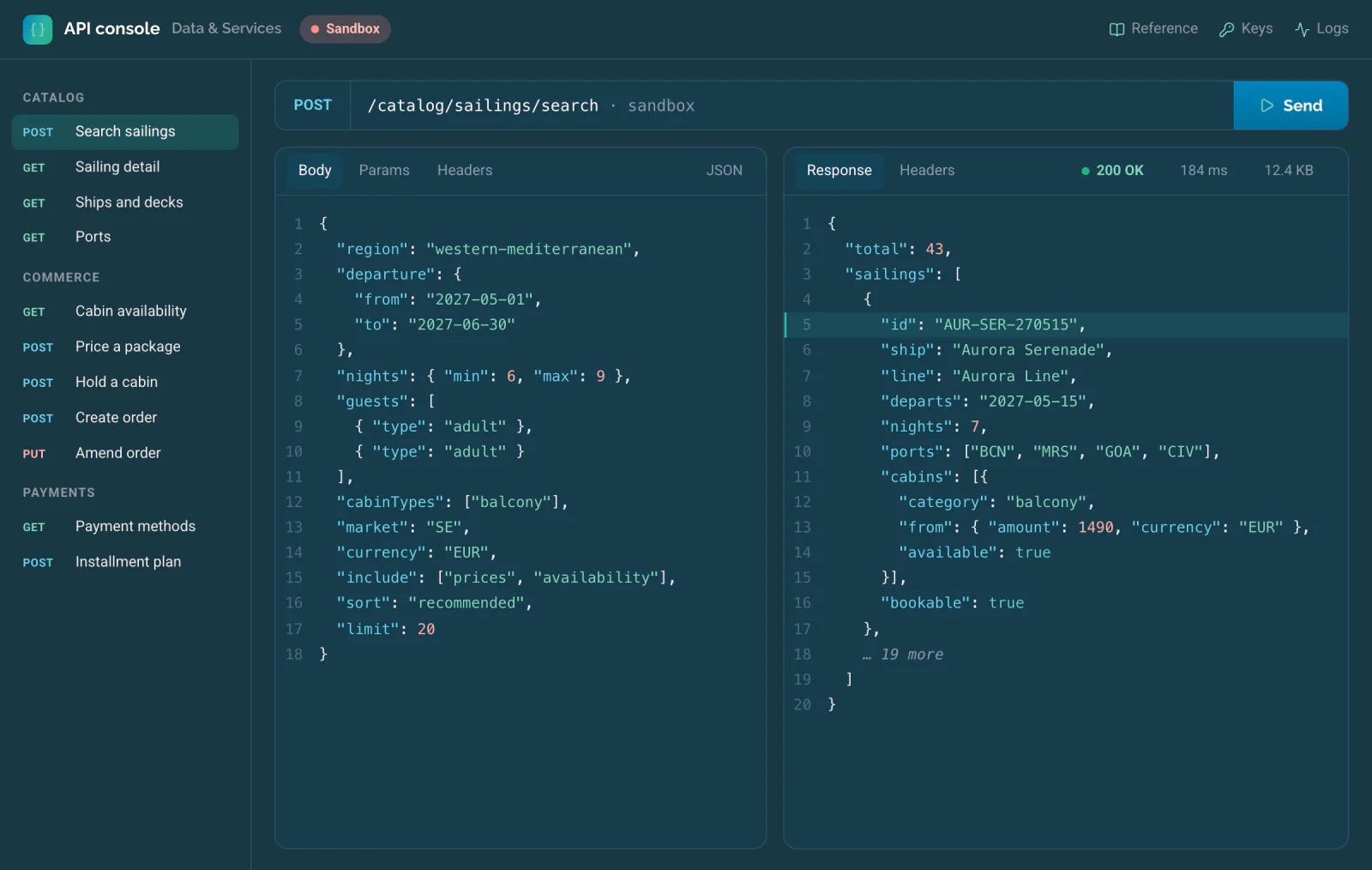Select Search sailings endpoint
This screenshot has width=1372, height=870.
(x=125, y=132)
